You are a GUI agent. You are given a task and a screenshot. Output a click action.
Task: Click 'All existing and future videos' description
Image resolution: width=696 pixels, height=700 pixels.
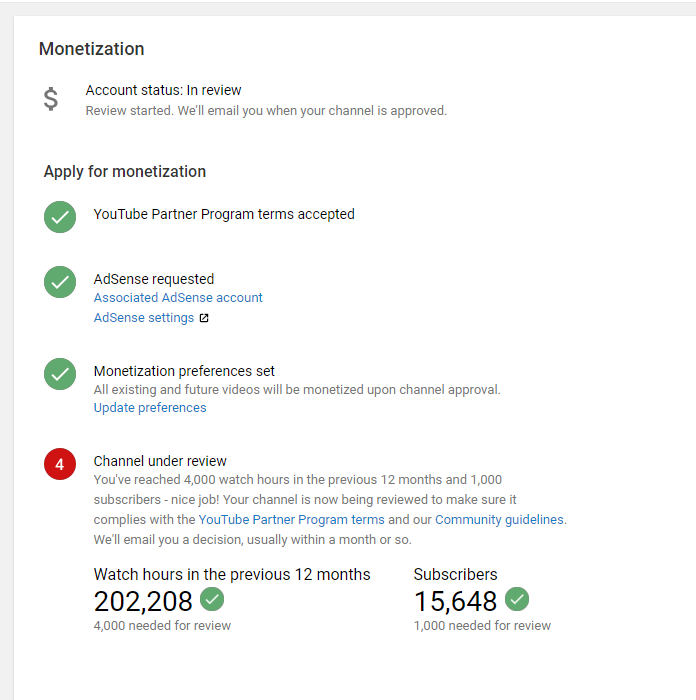(x=297, y=390)
